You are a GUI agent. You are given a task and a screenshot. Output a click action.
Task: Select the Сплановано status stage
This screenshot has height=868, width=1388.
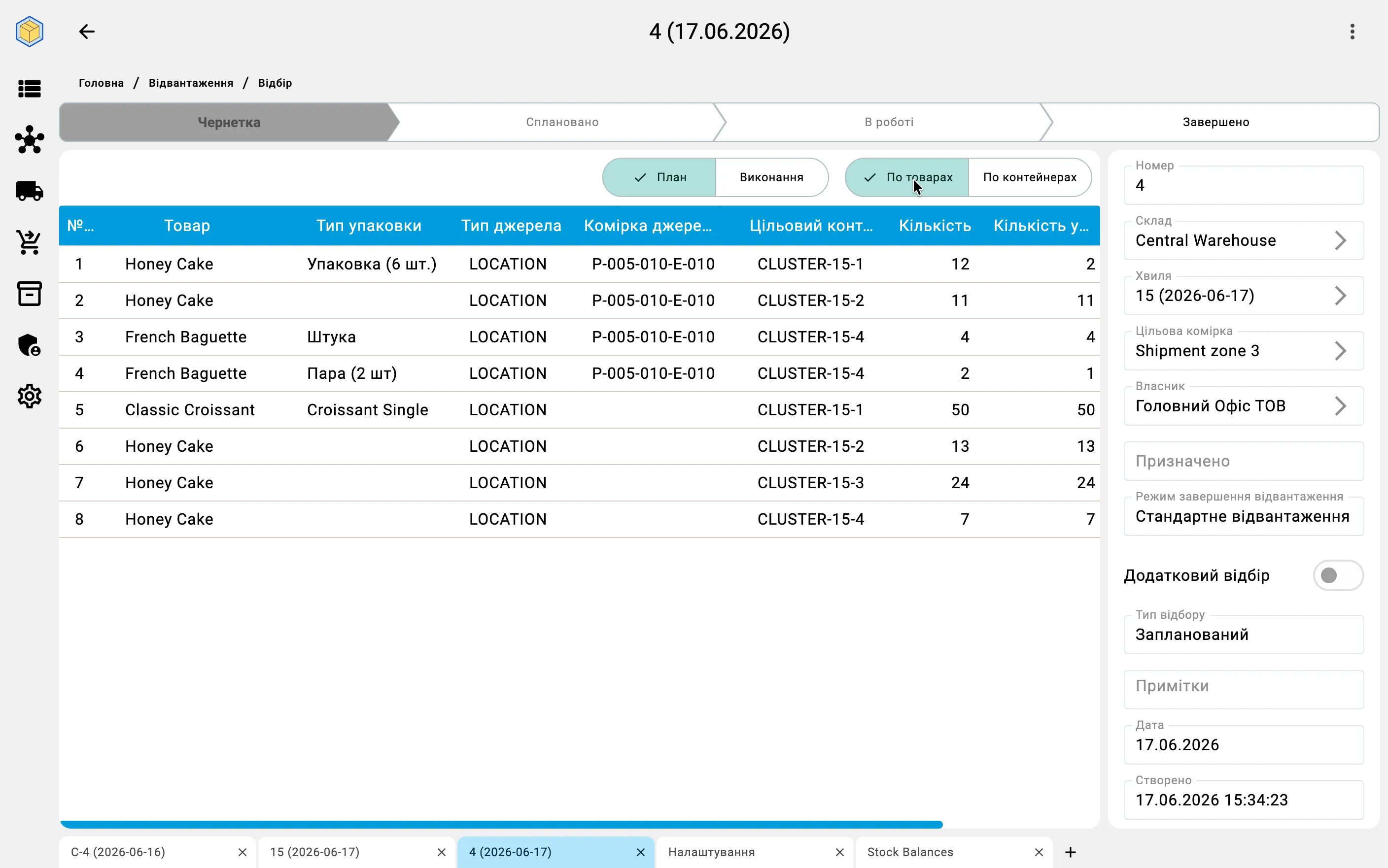[561, 122]
